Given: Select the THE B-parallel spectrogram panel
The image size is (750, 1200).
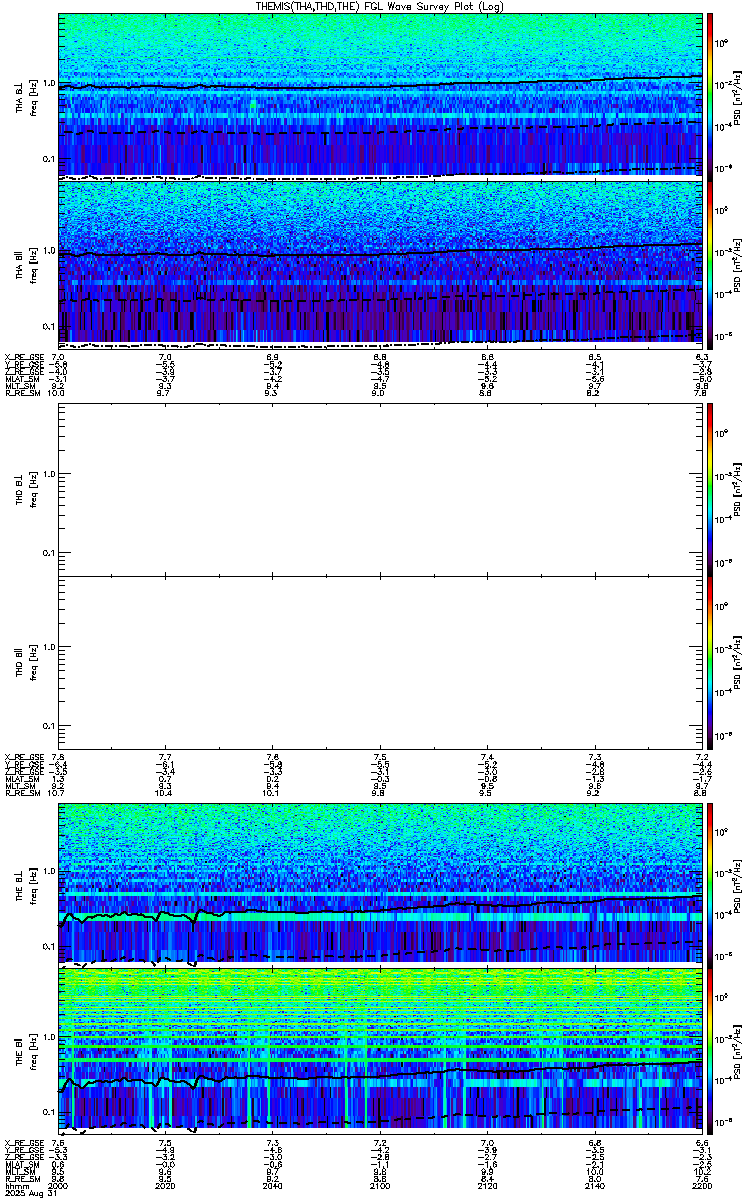Looking at the screenshot, I should coord(380,1049).
